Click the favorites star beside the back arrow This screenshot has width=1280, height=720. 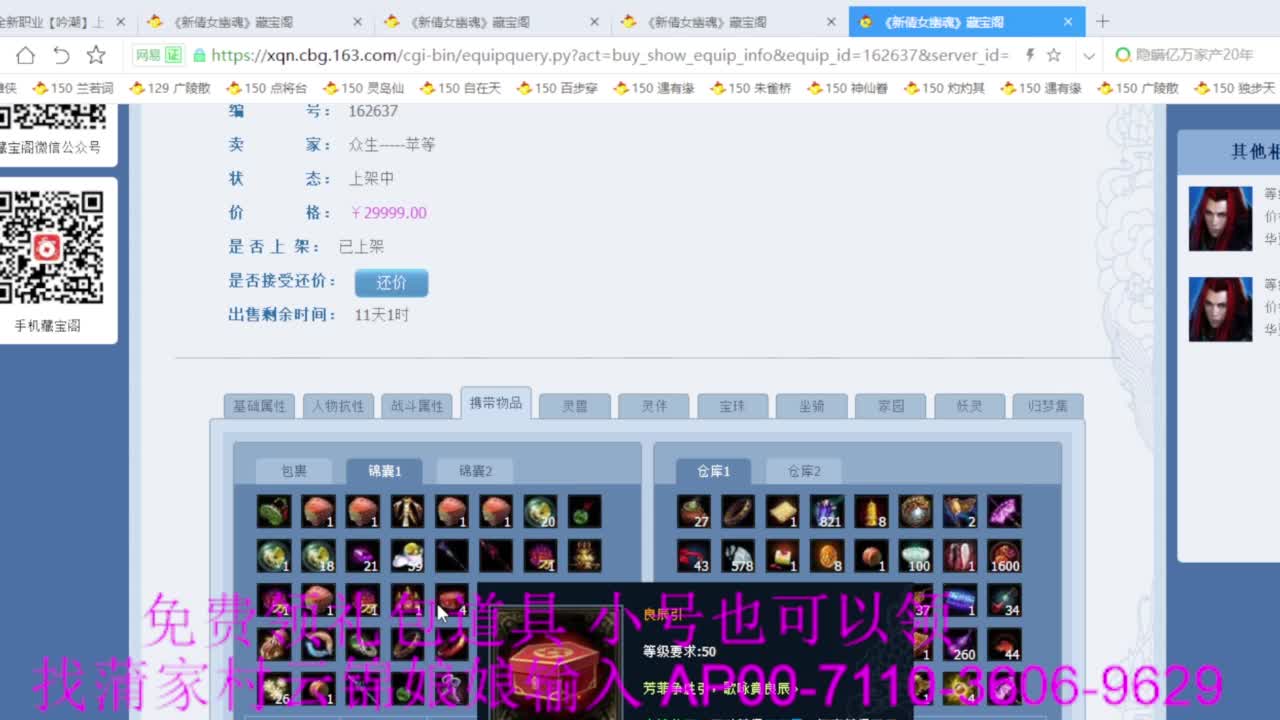coord(96,55)
